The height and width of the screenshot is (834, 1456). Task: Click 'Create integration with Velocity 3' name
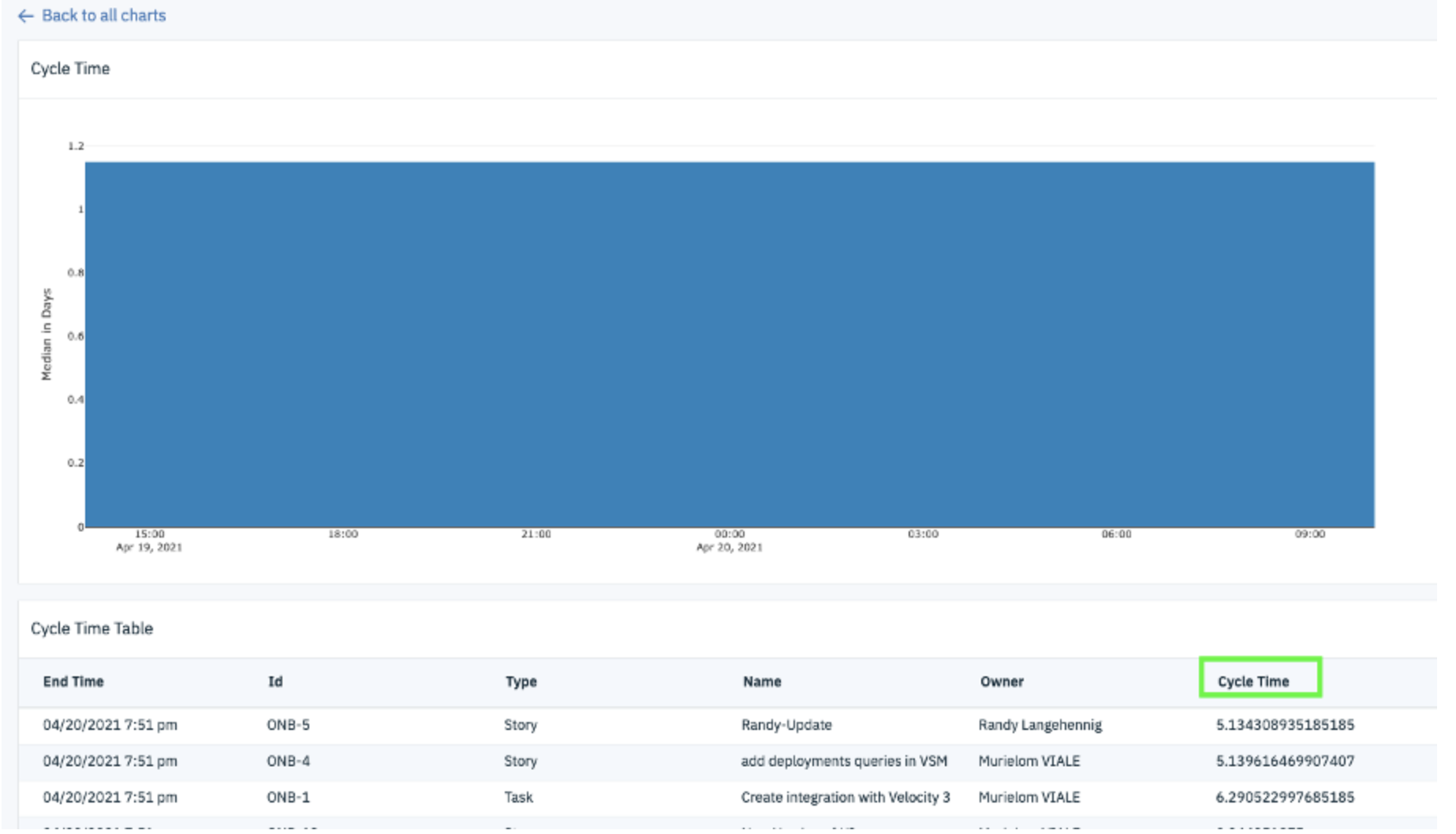(x=846, y=798)
